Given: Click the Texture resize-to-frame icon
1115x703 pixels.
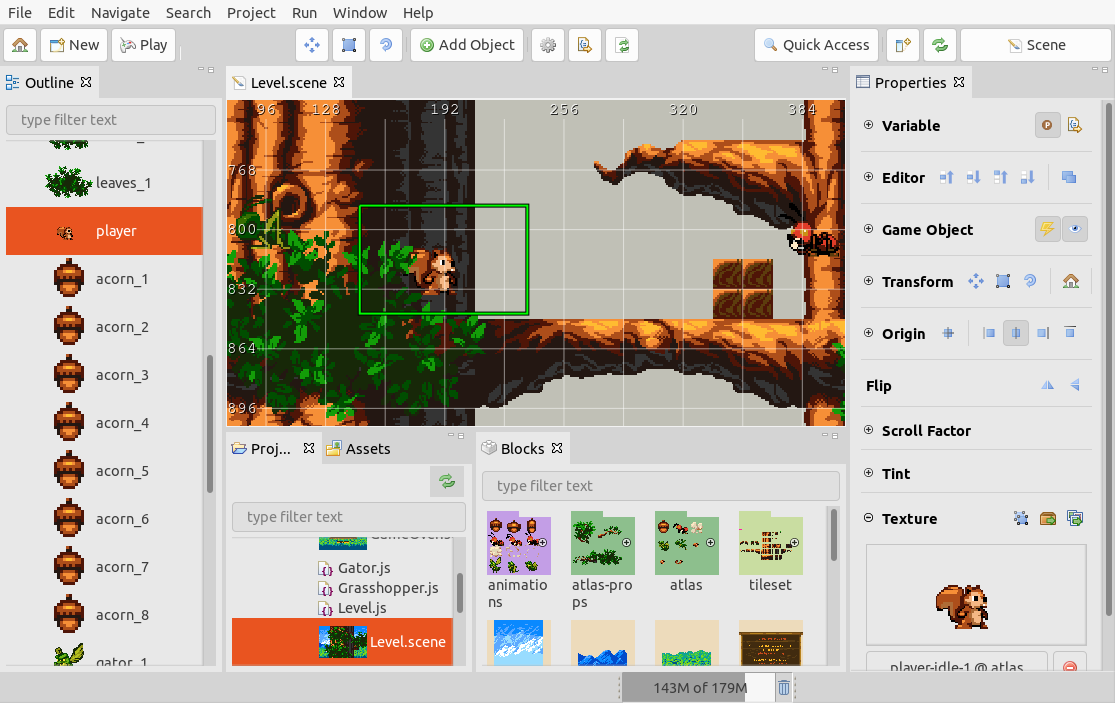Looking at the screenshot, I should 1021,518.
